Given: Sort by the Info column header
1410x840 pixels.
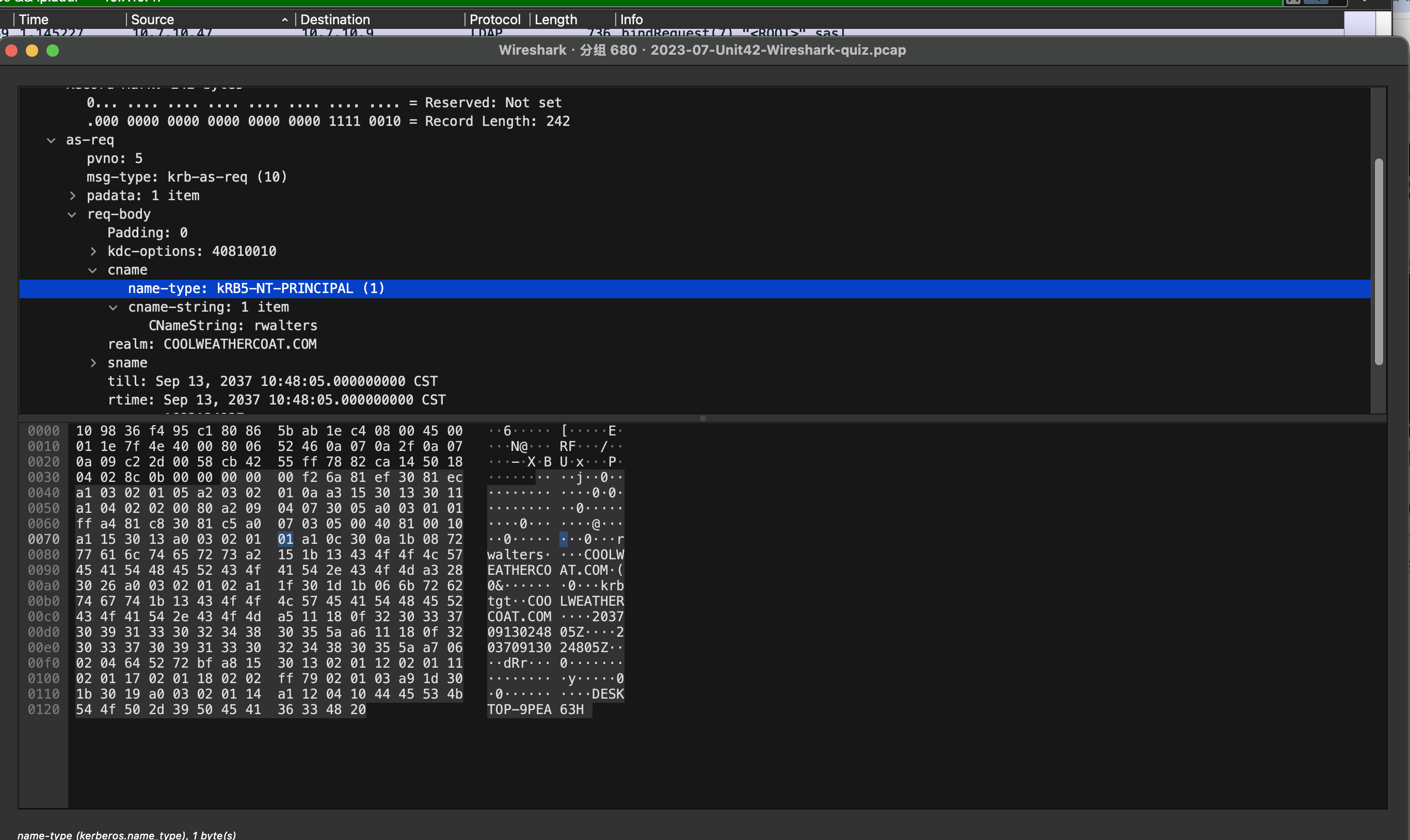Looking at the screenshot, I should coord(631,20).
